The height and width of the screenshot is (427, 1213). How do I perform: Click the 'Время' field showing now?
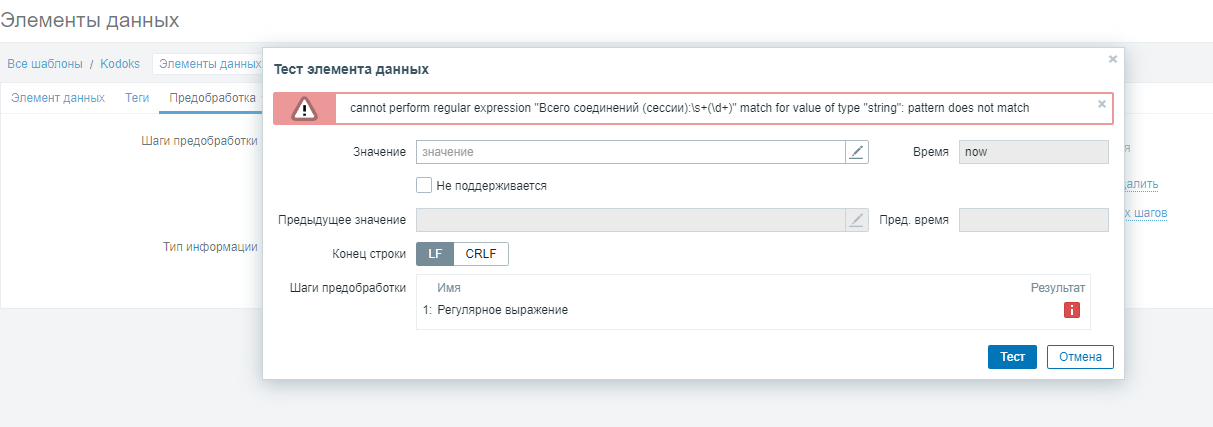click(x=1033, y=152)
